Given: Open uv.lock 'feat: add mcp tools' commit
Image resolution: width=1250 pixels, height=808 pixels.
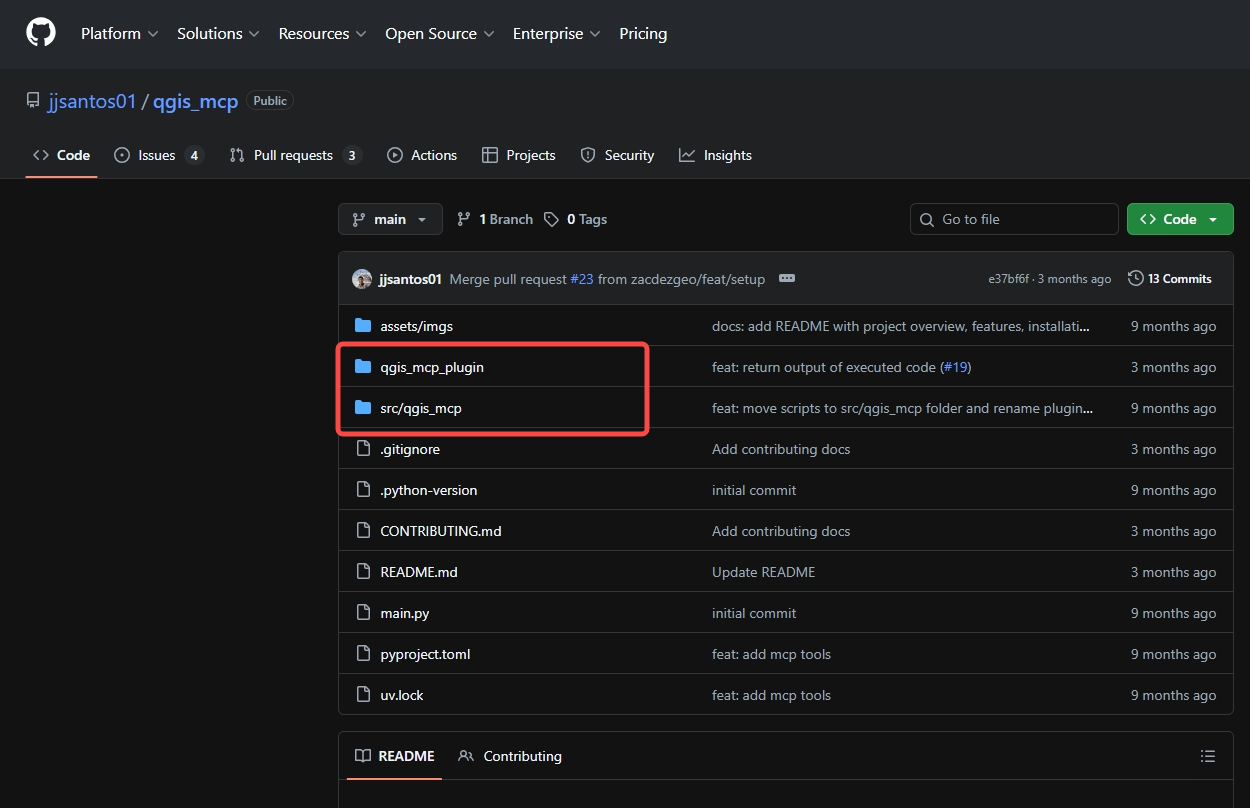Looking at the screenshot, I should click(771, 695).
